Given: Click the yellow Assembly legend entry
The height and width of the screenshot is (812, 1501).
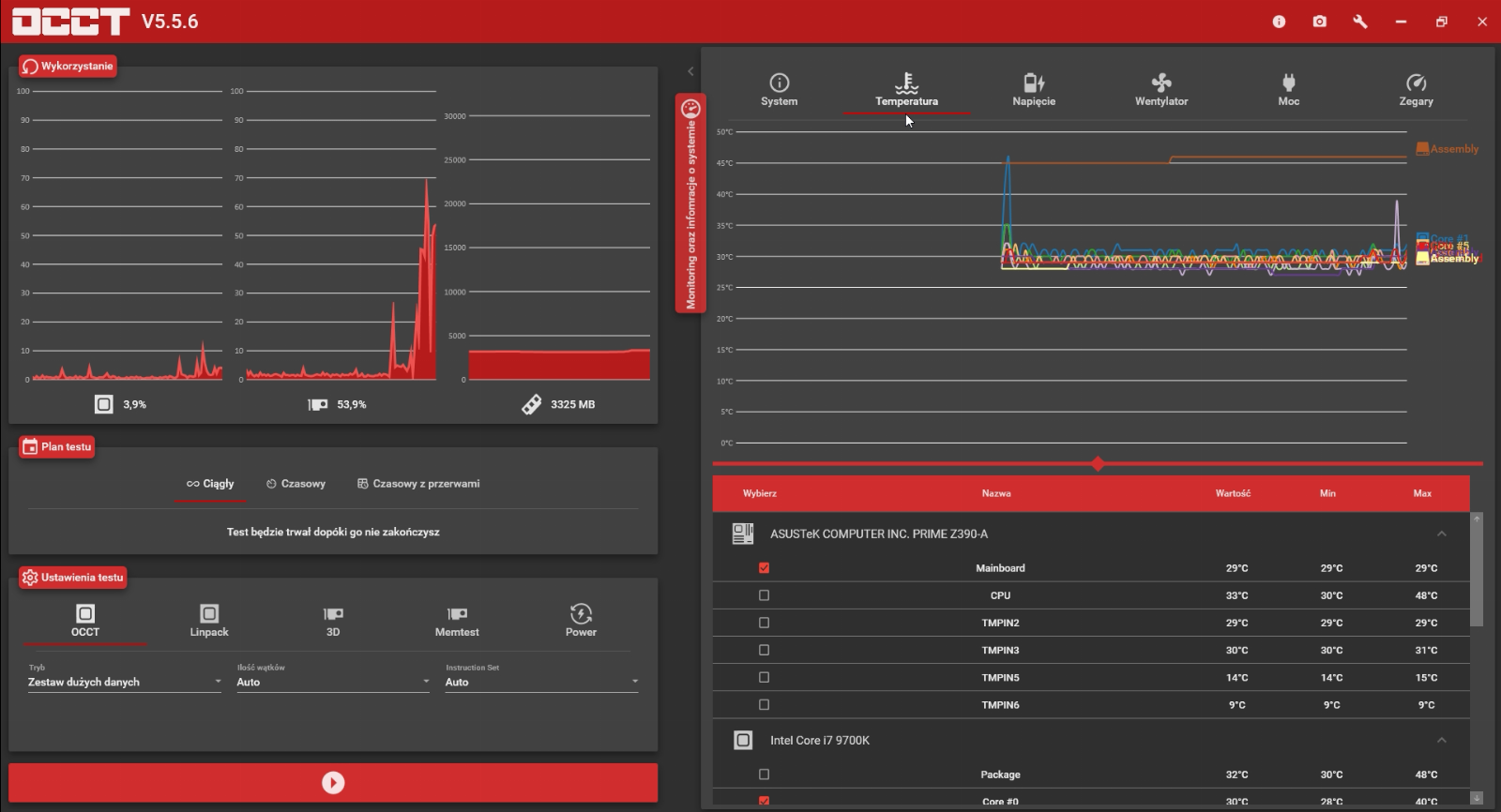Looking at the screenshot, I should click(x=1448, y=259).
